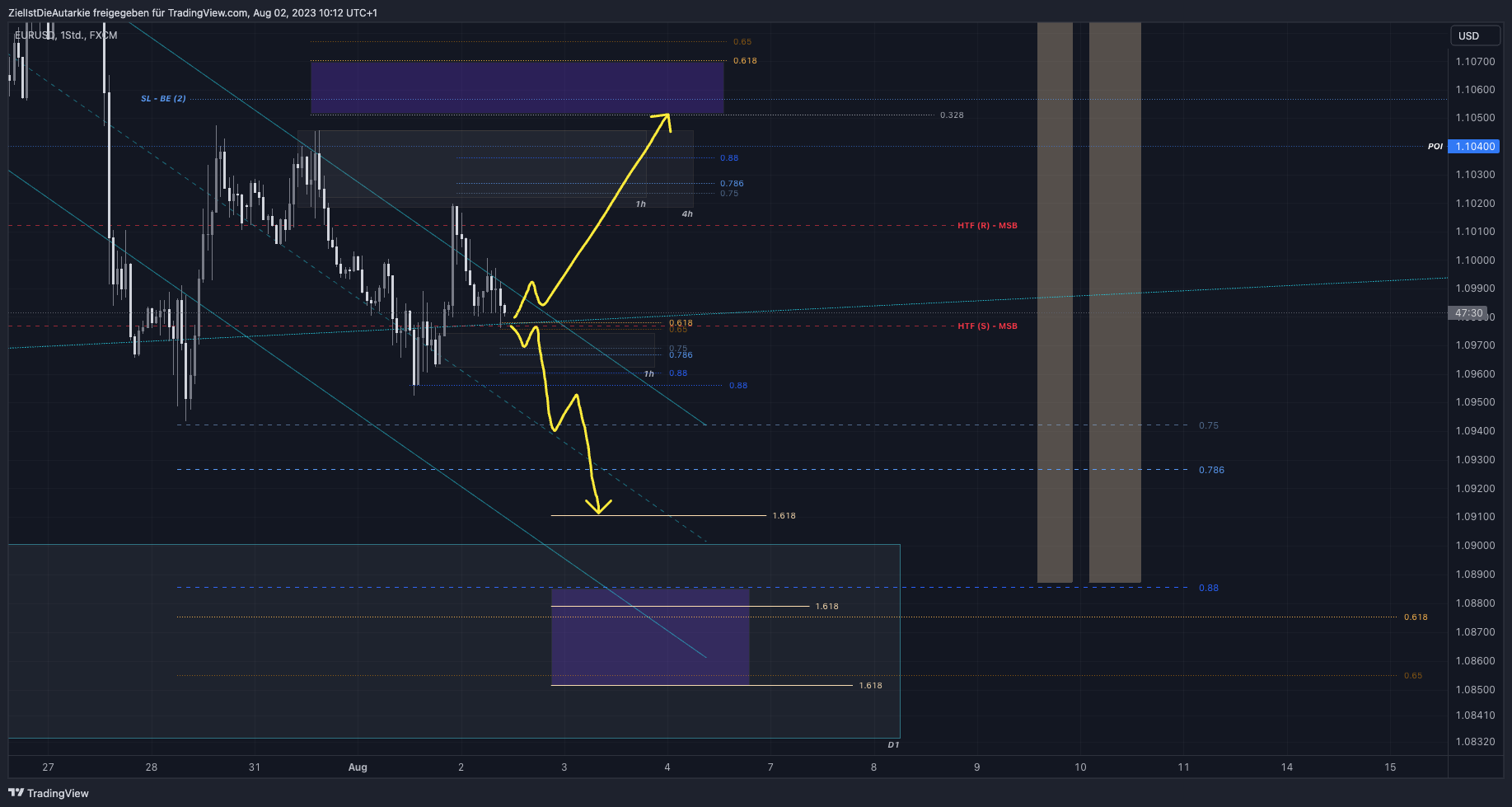
Task: Click the 1.10300 price on the price scale
Action: coord(1475,175)
